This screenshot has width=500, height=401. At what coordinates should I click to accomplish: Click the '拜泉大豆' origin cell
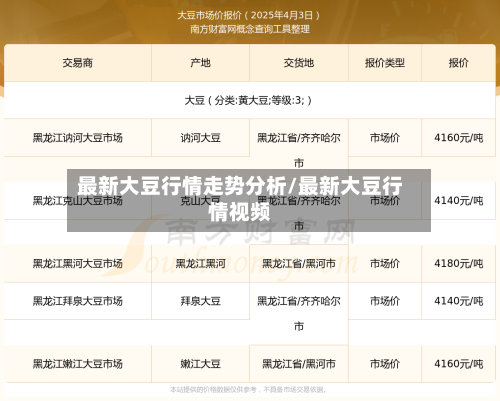(x=200, y=301)
